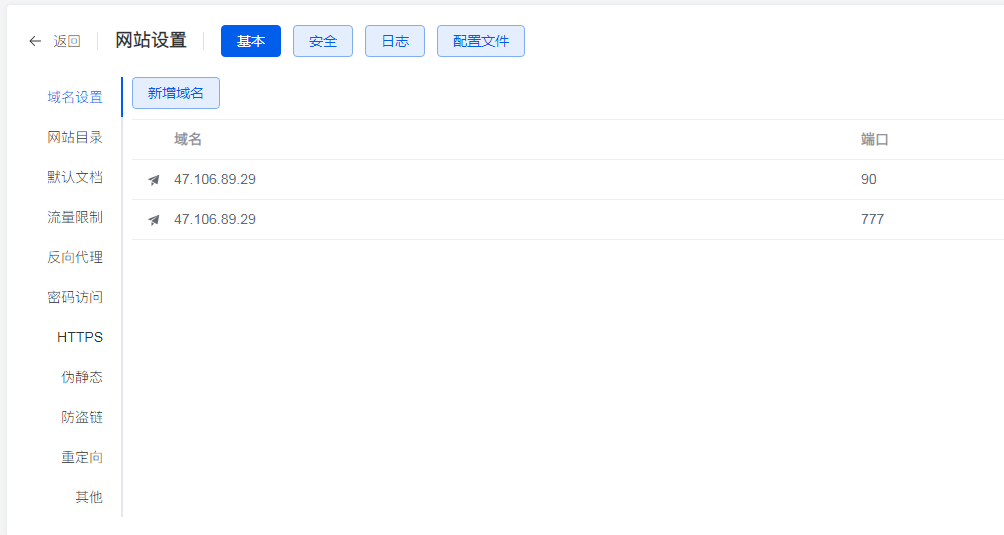
Task: Switch to the 安全 tab
Action: (x=323, y=41)
